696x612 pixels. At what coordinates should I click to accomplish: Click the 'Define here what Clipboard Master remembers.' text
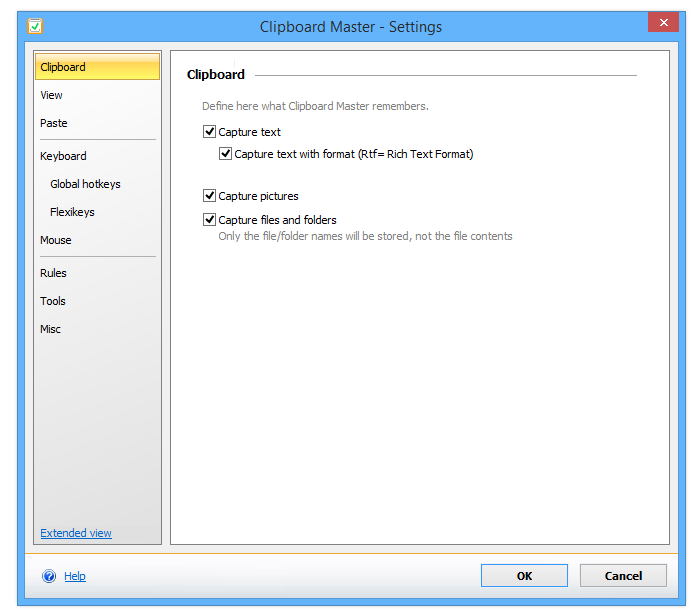coord(315,106)
